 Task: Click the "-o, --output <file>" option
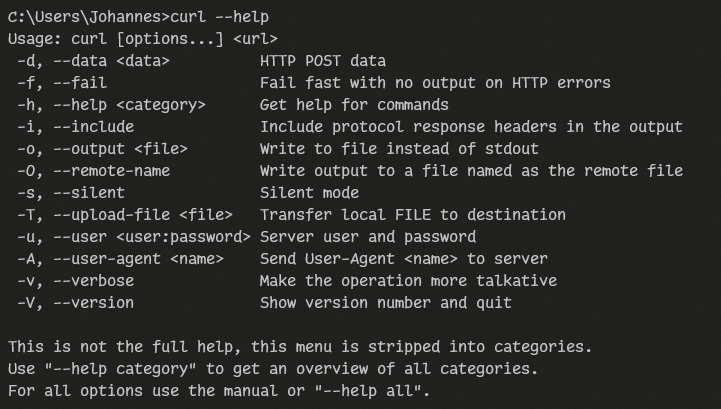tap(102, 149)
